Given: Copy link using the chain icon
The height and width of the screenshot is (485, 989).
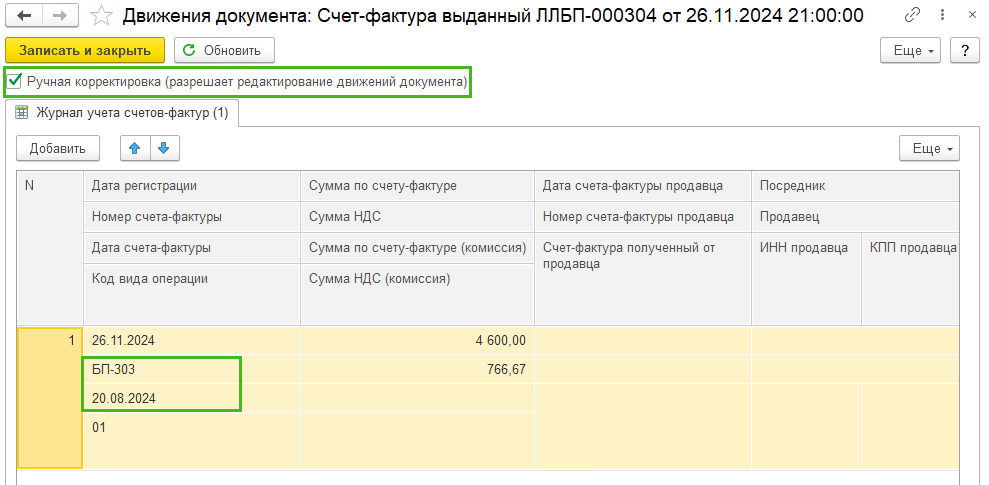Looking at the screenshot, I should [x=912, y=16].
